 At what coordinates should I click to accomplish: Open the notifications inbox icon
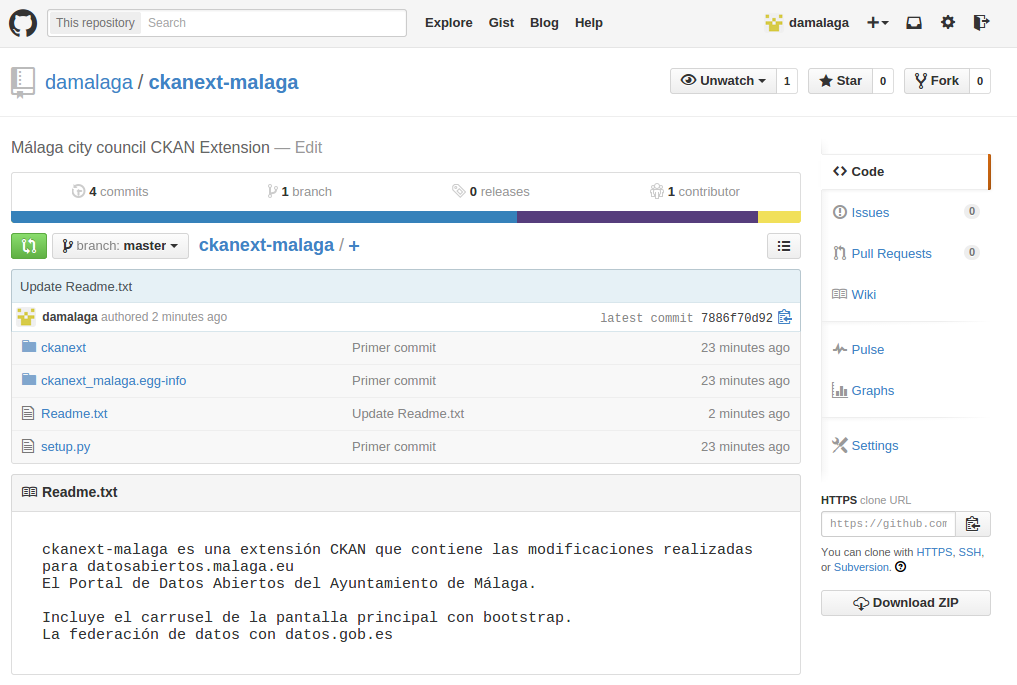[914, 23]
